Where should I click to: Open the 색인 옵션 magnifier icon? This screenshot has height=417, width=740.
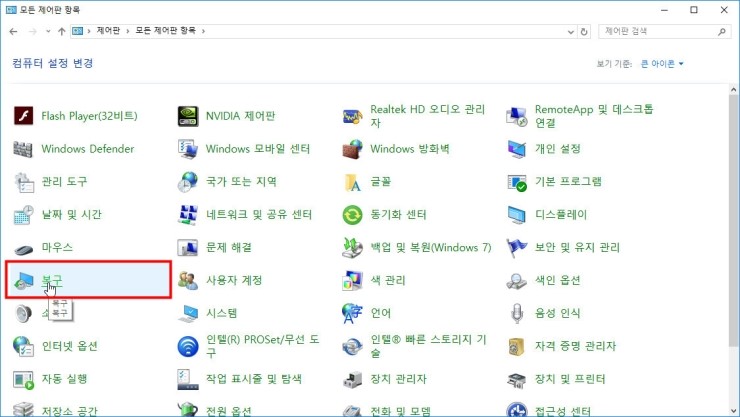tap(516, 281)
